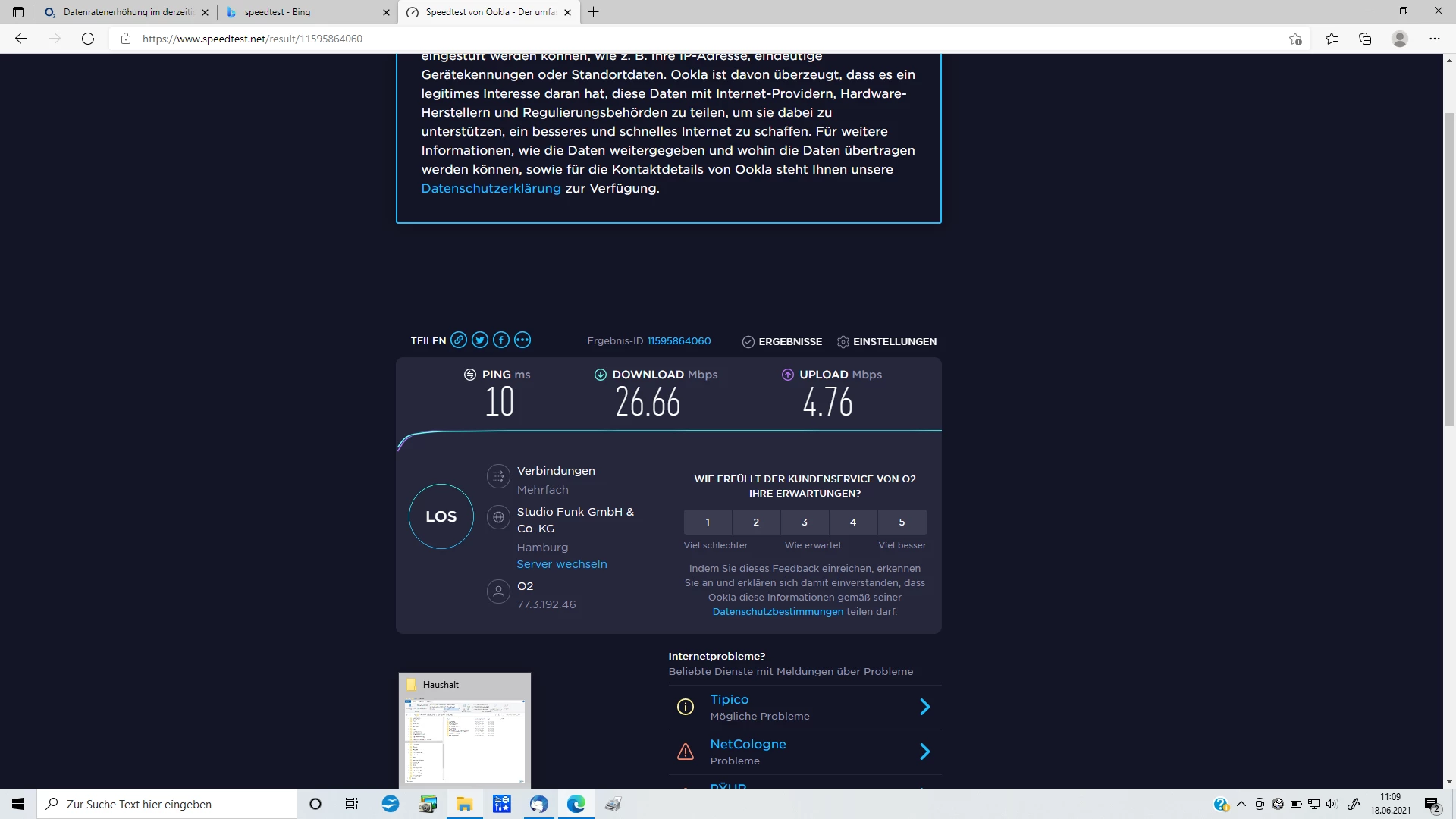This screenshot has height=819, width=1456.
Task: Switch to the Datenratenerhöhung tab
Action: 127,12
